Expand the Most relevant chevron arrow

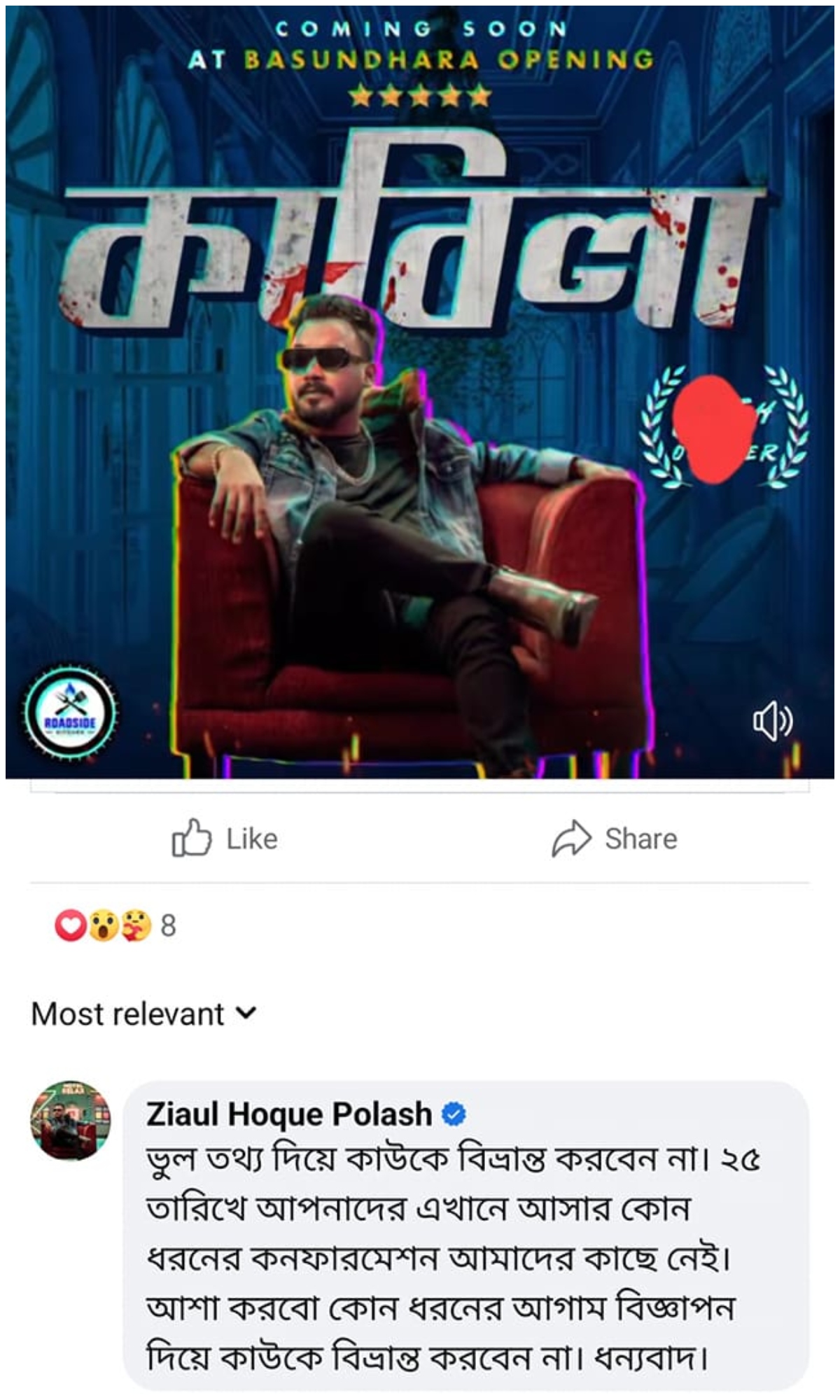pyautogui.click(x=246, y=1013)
